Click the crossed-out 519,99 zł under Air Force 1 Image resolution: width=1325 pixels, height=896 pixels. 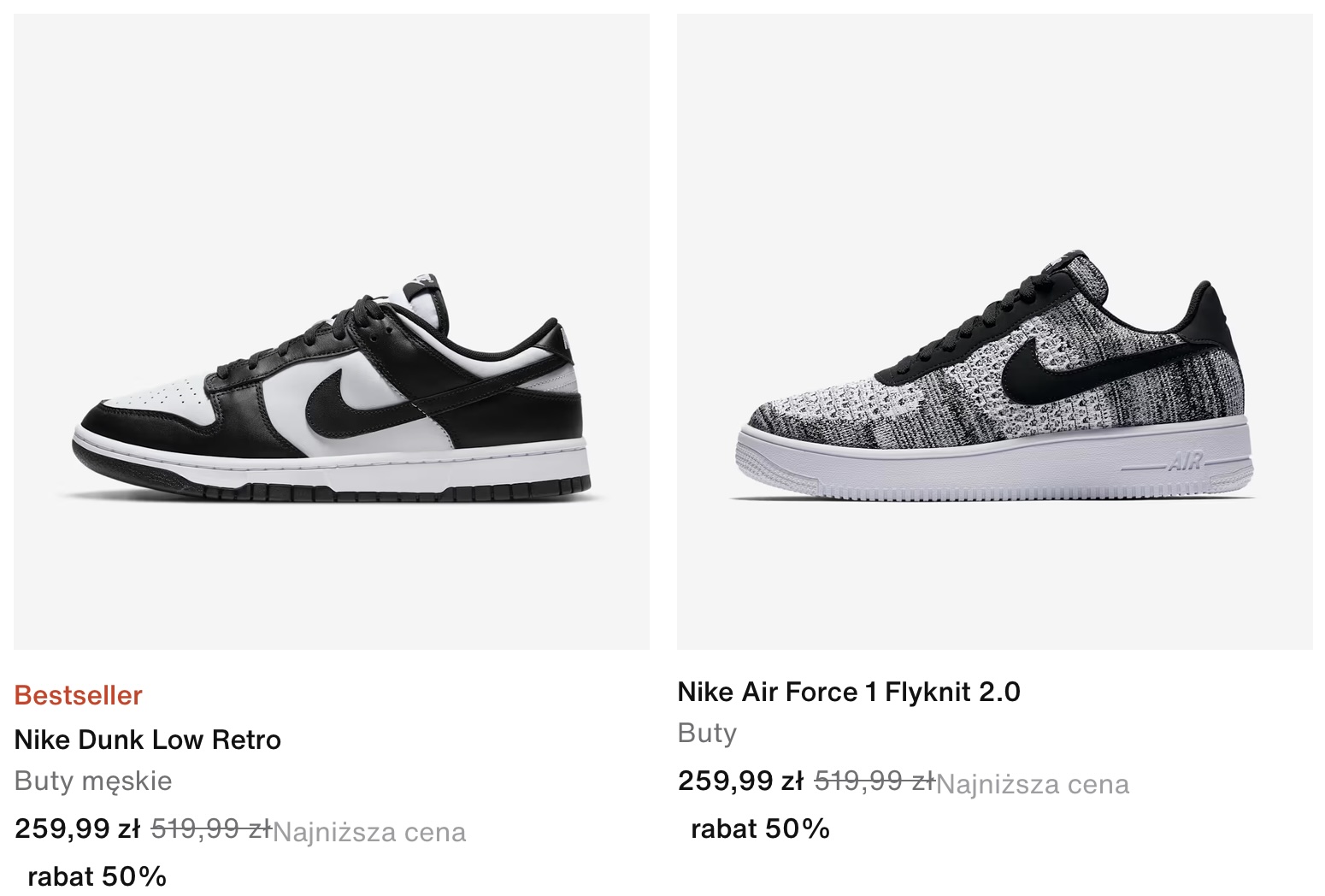pyautogui.click(x=874, y=781)
